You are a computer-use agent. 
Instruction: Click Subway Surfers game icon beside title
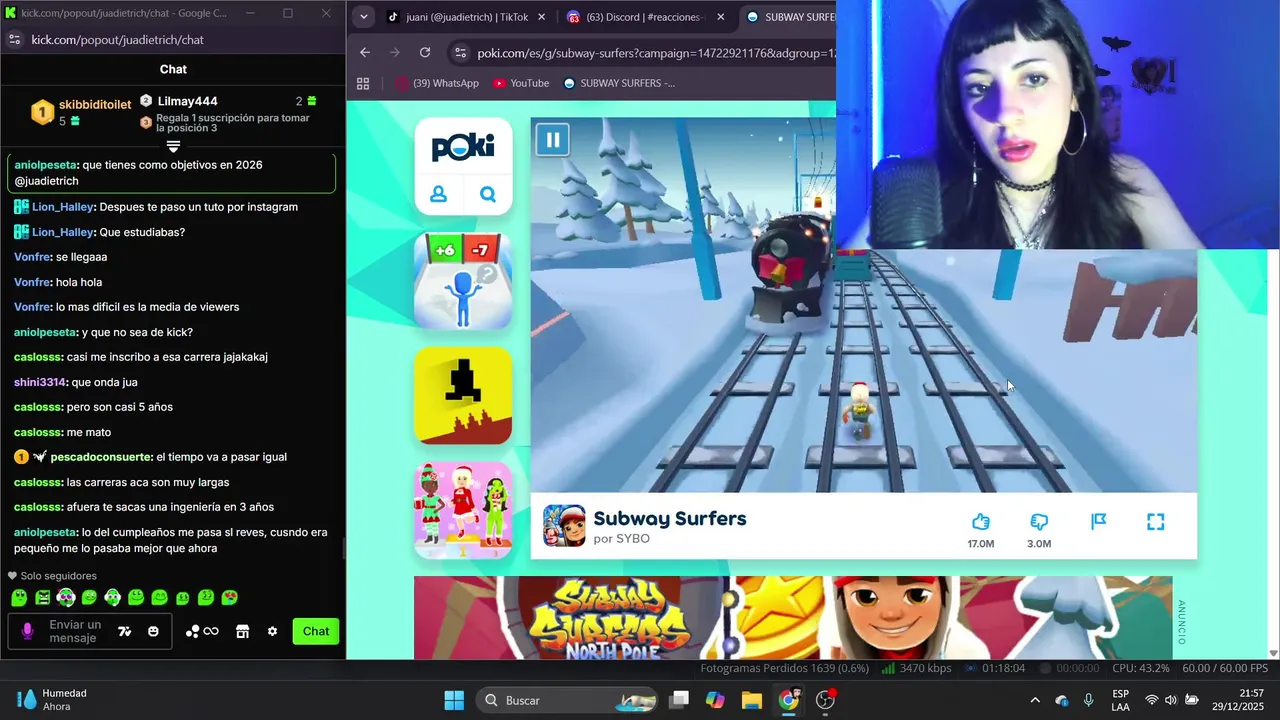564,525
